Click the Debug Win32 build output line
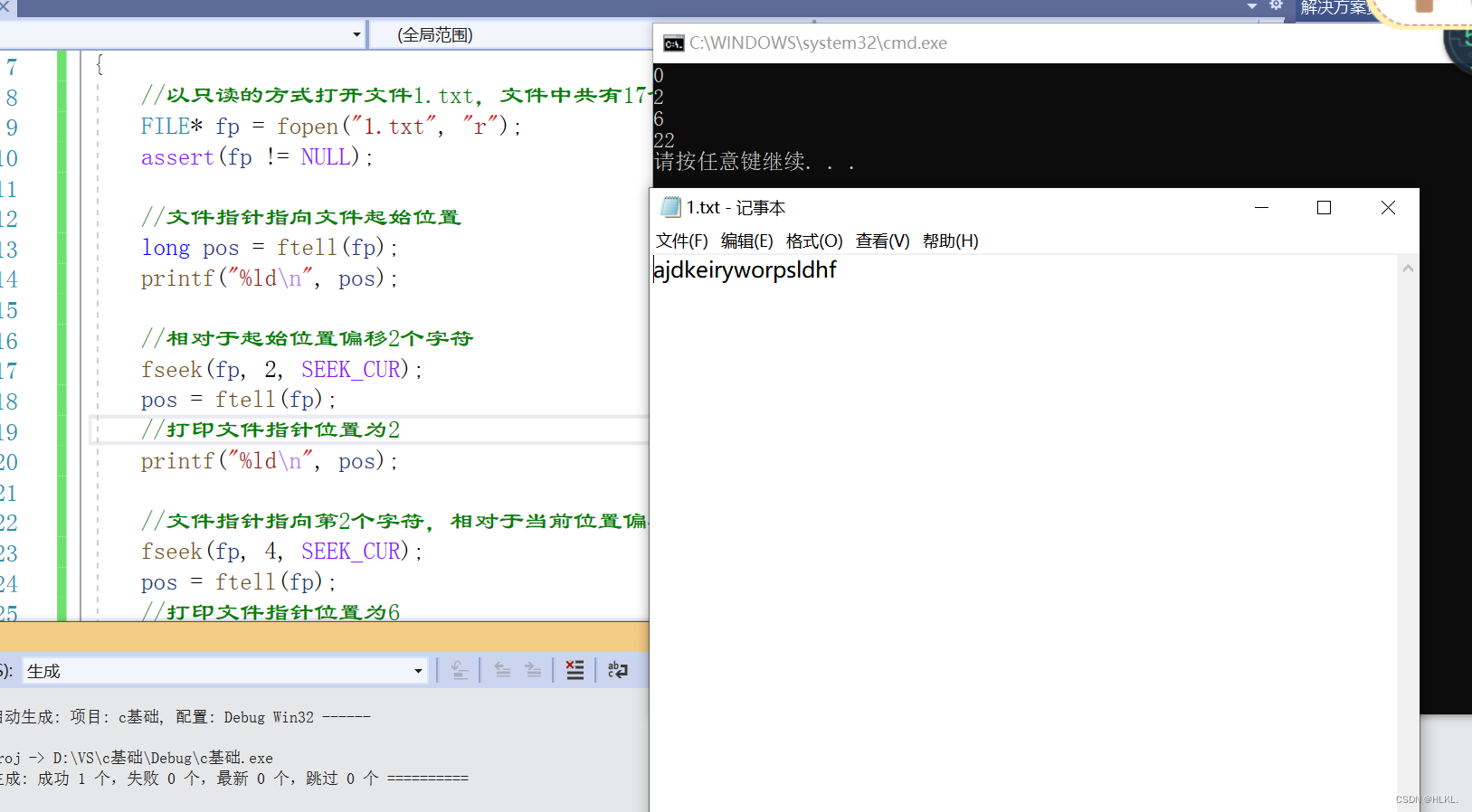The image size is (1472, 812). [185, 717]
